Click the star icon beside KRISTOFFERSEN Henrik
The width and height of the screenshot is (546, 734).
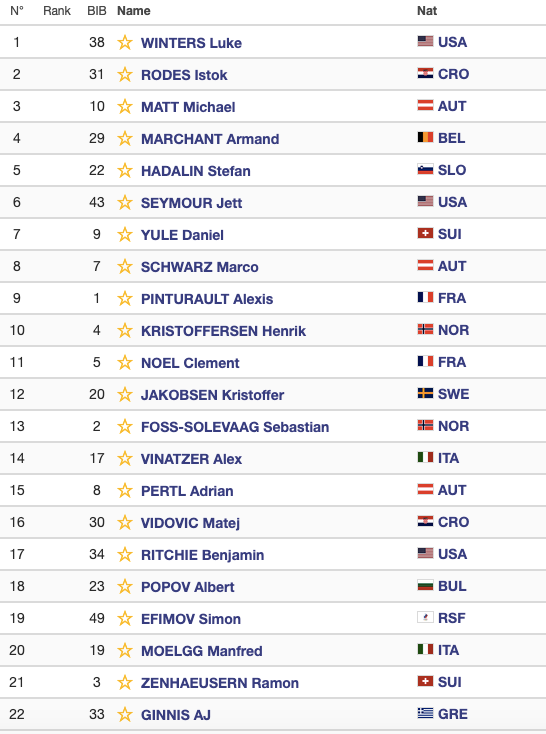click(125, 330)
